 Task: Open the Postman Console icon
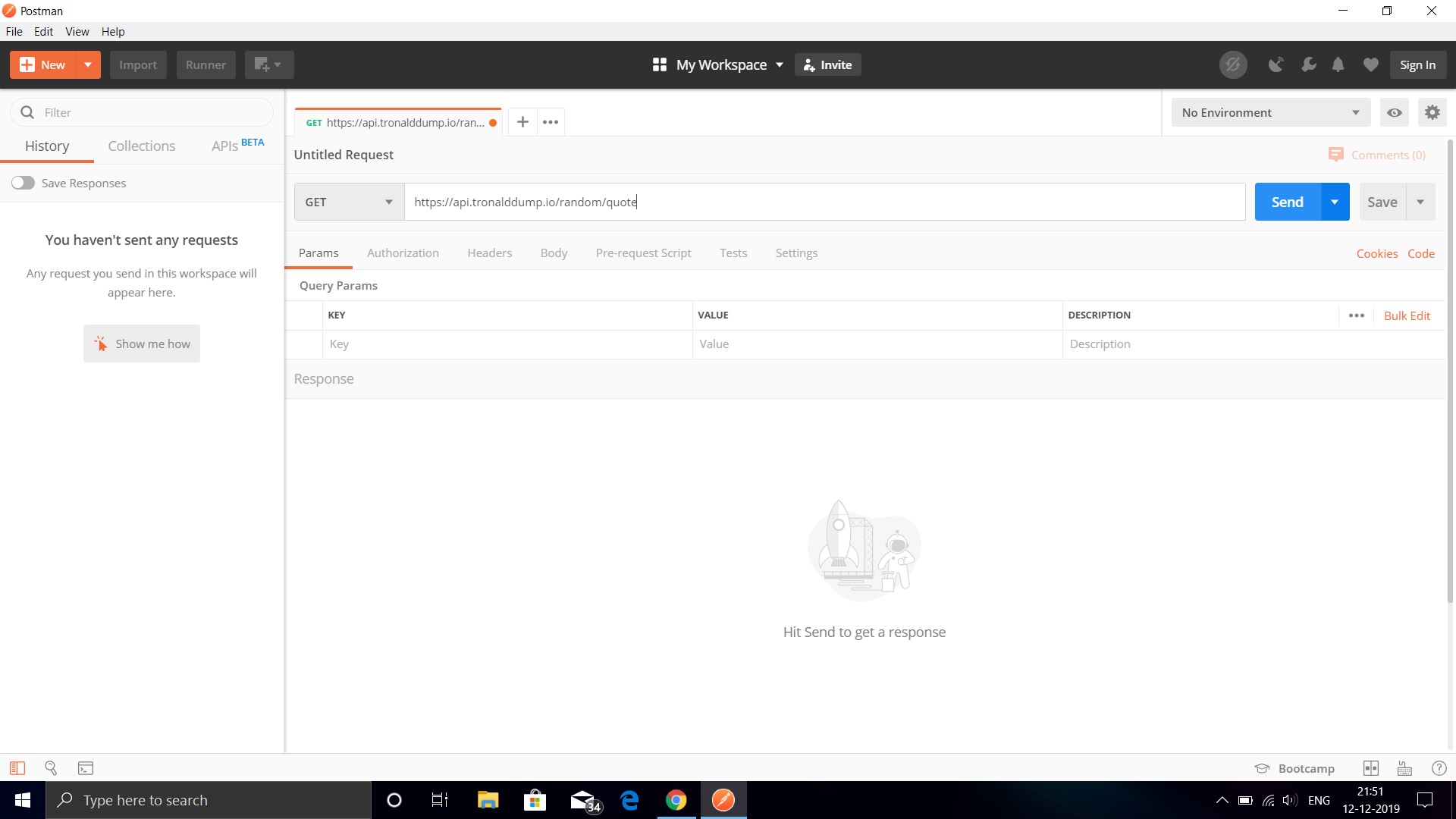coord(86,768)
